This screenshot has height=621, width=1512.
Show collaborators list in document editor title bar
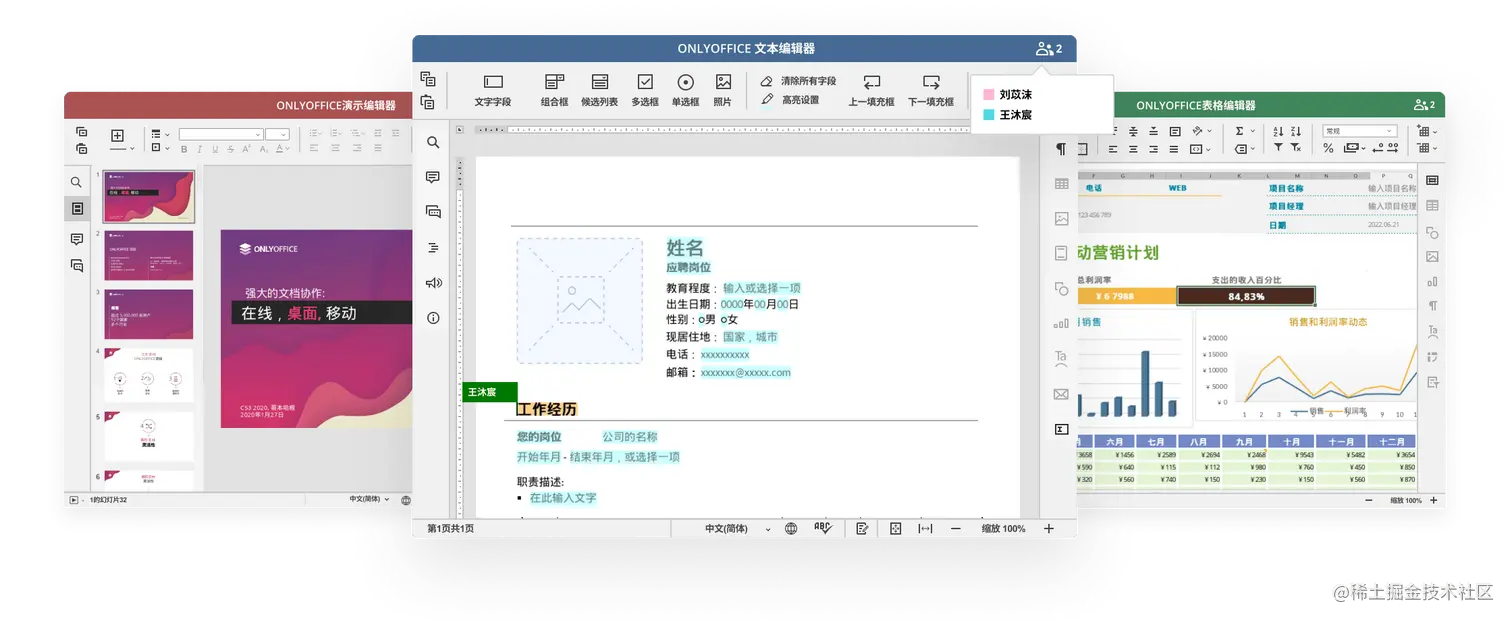pos(1049,48)
